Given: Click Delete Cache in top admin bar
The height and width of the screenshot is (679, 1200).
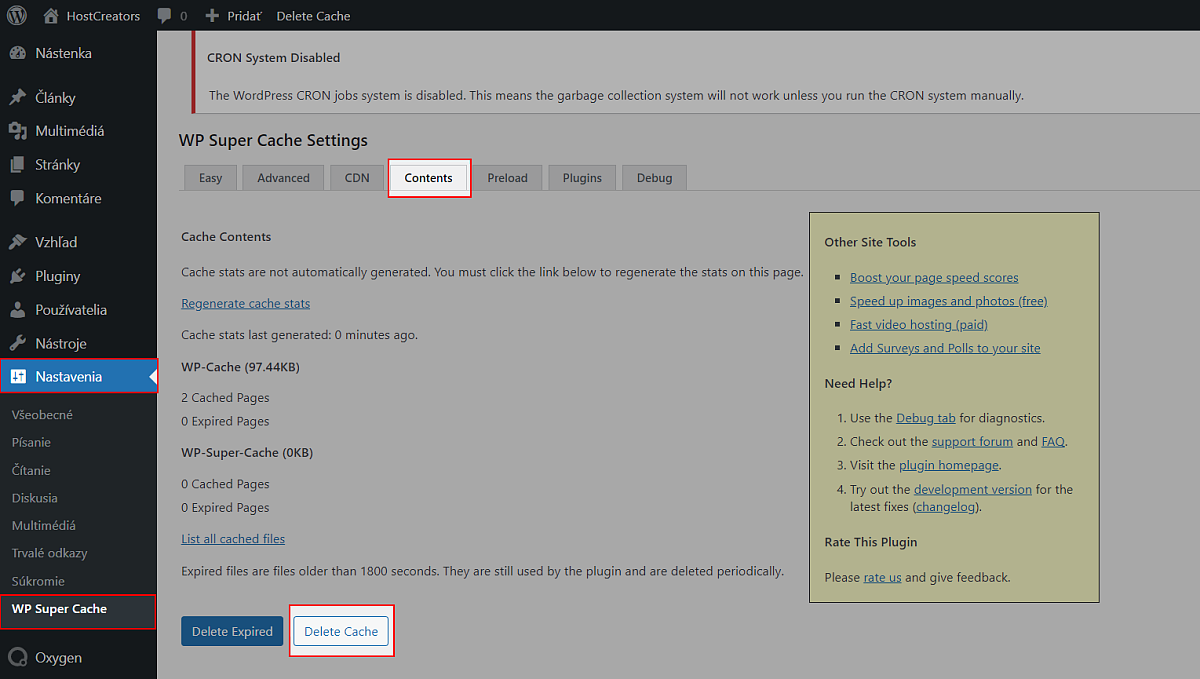Looking at the screenshot, I should click(x=313, y=16).
